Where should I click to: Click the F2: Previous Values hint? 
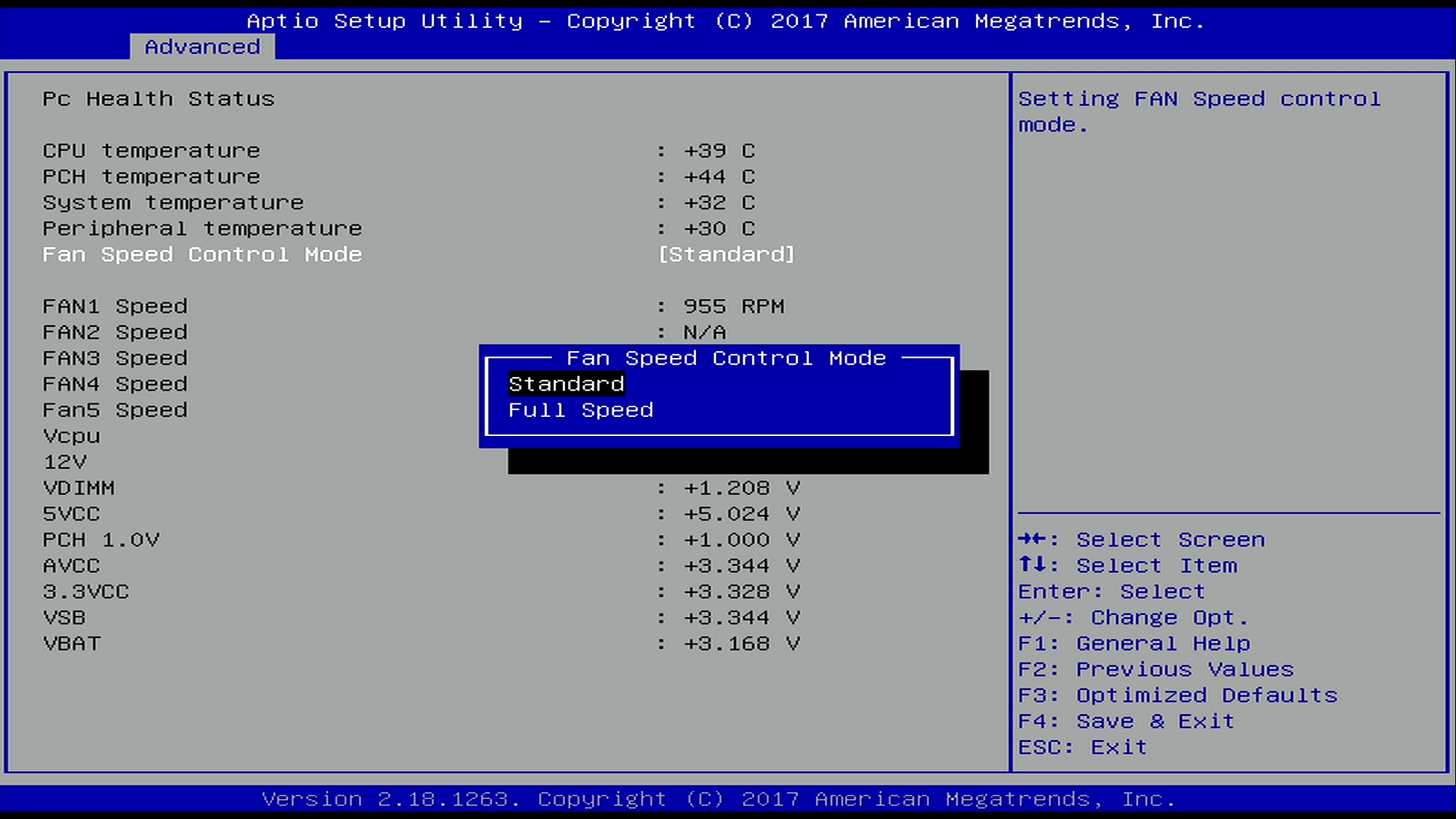click(x=1155, y=670)
